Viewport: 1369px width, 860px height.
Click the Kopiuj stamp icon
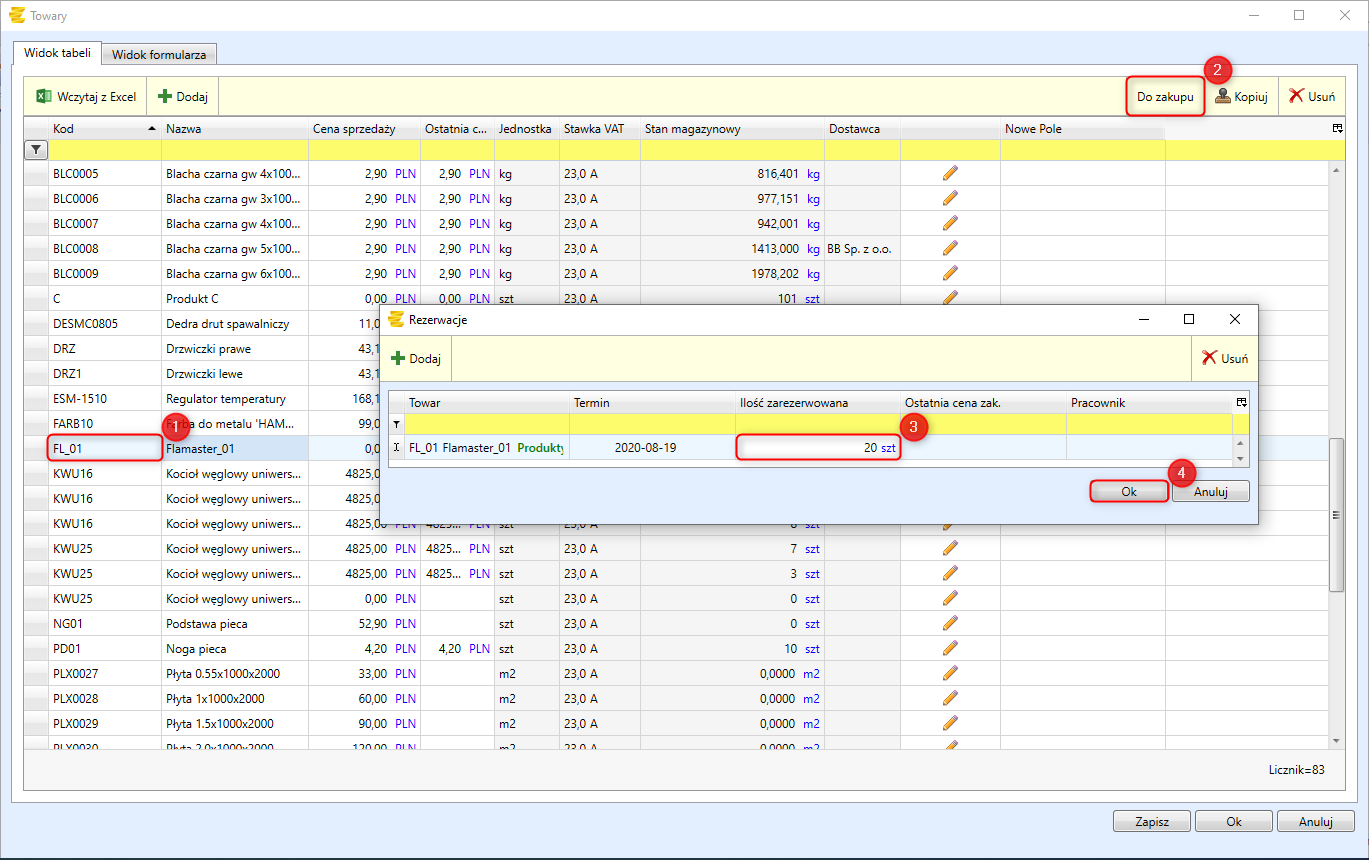coord(1223,97)
